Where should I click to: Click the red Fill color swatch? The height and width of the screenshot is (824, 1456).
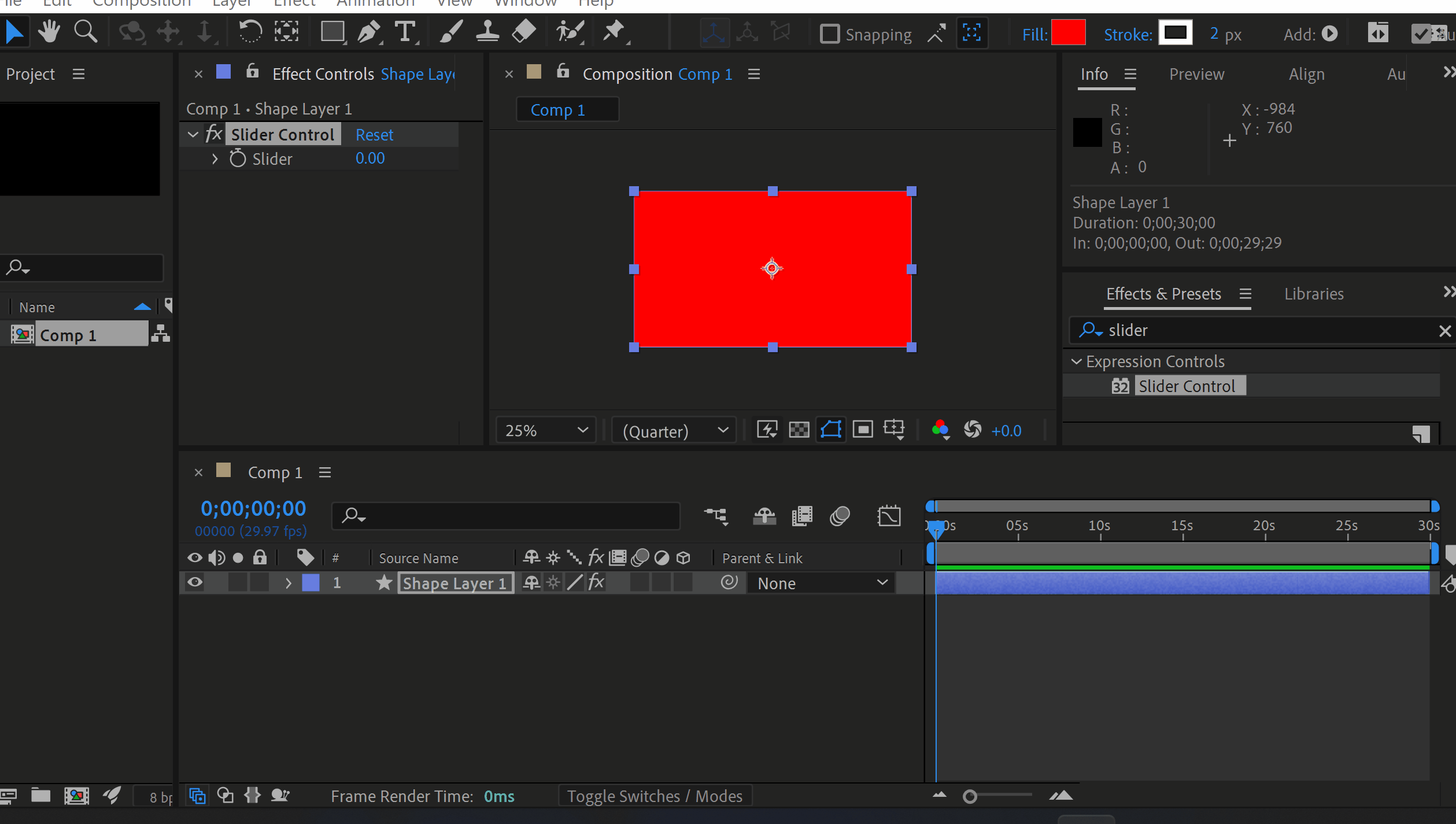[1068, 34]
